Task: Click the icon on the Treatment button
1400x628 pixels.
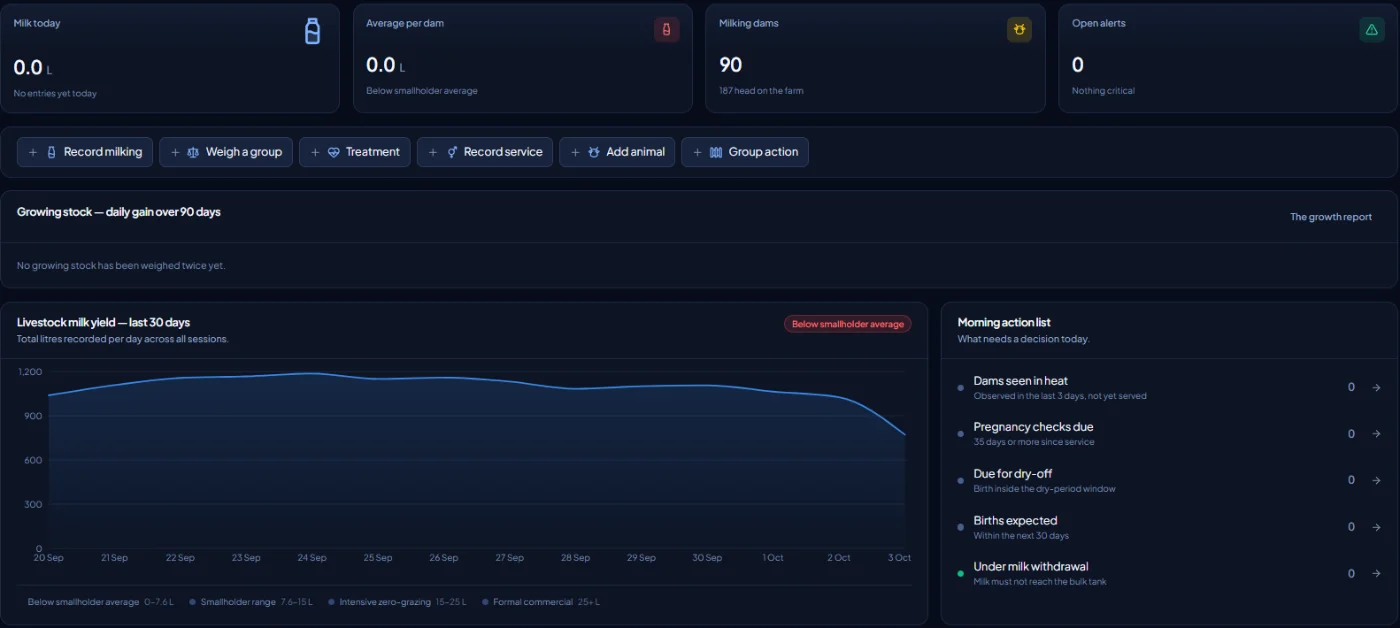Action: click(x=333, y=152)
